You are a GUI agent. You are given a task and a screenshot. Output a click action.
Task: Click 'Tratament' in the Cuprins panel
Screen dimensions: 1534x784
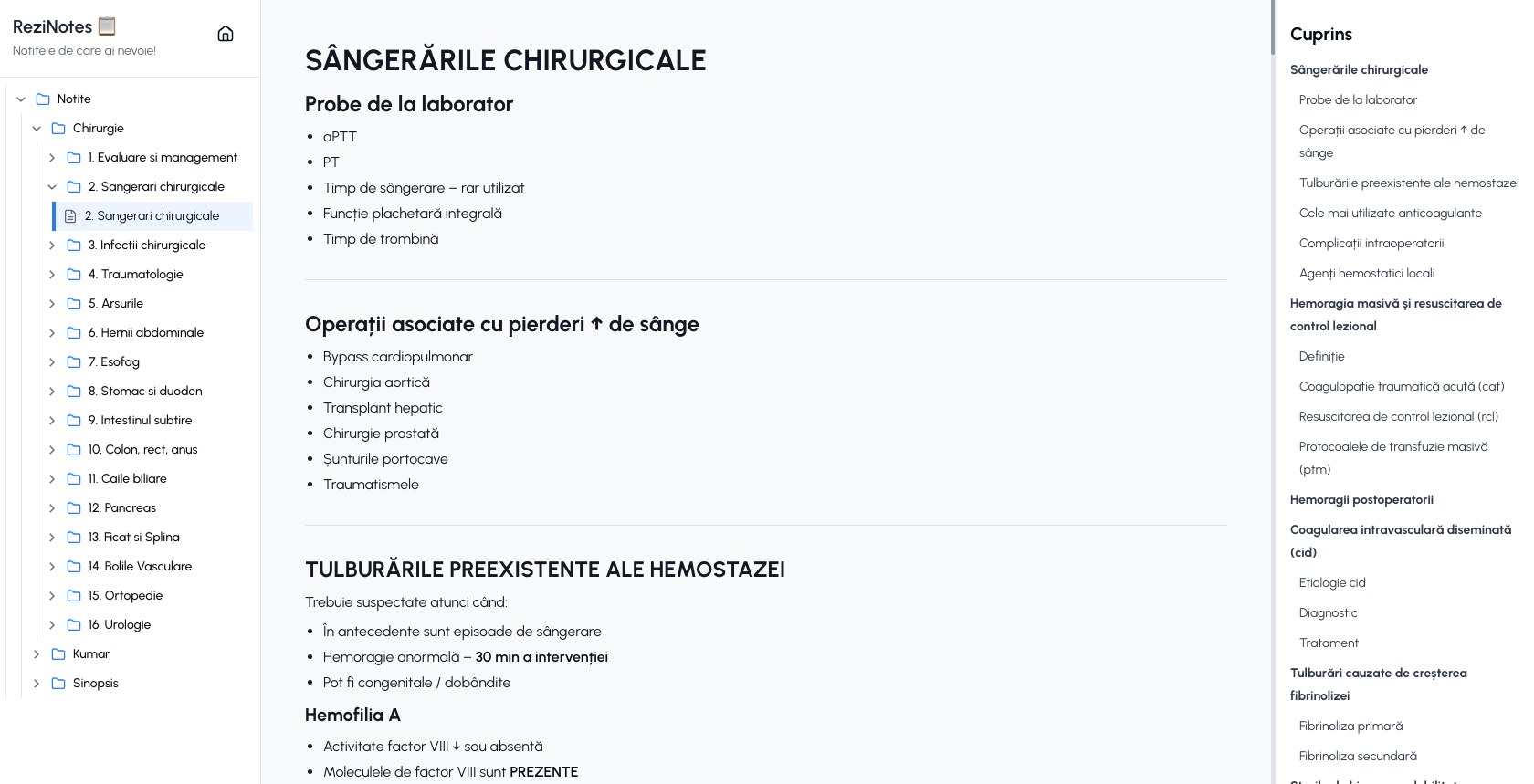coord(1329,643)
